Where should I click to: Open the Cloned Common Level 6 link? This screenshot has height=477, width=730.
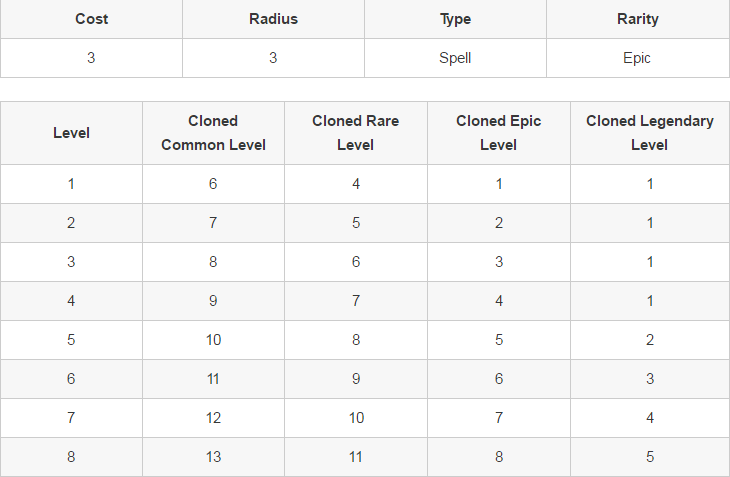point(213,184)
